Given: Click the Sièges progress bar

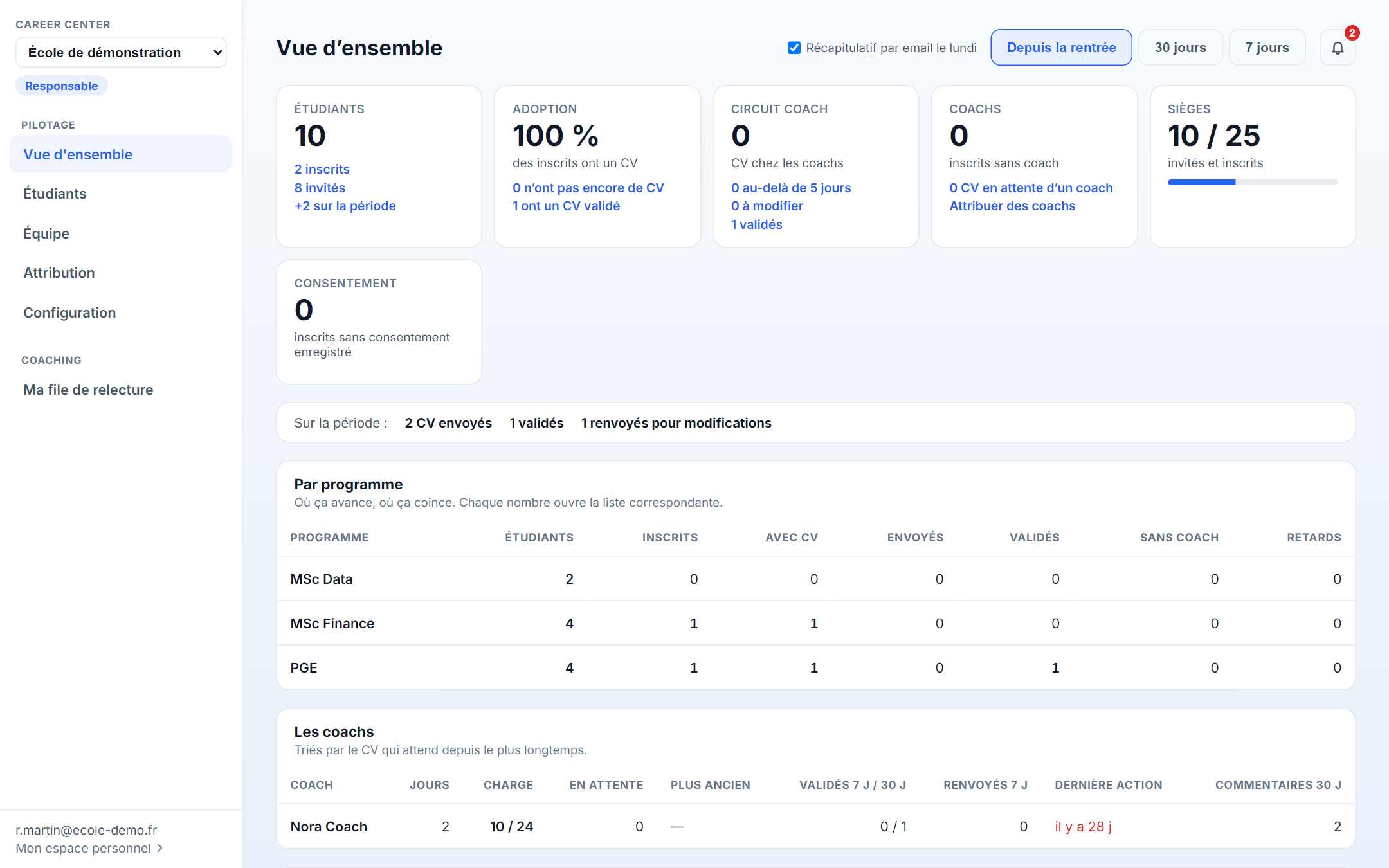Looking at the screenshot, I should (x=1252, y=183).
